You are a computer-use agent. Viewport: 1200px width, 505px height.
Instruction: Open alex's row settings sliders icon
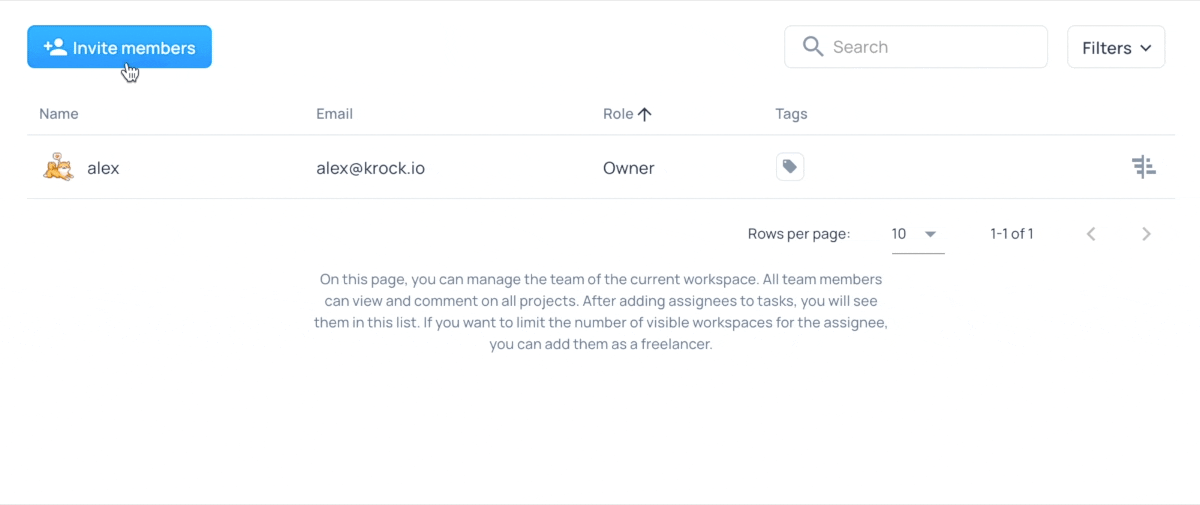(x=1144, y=167)
